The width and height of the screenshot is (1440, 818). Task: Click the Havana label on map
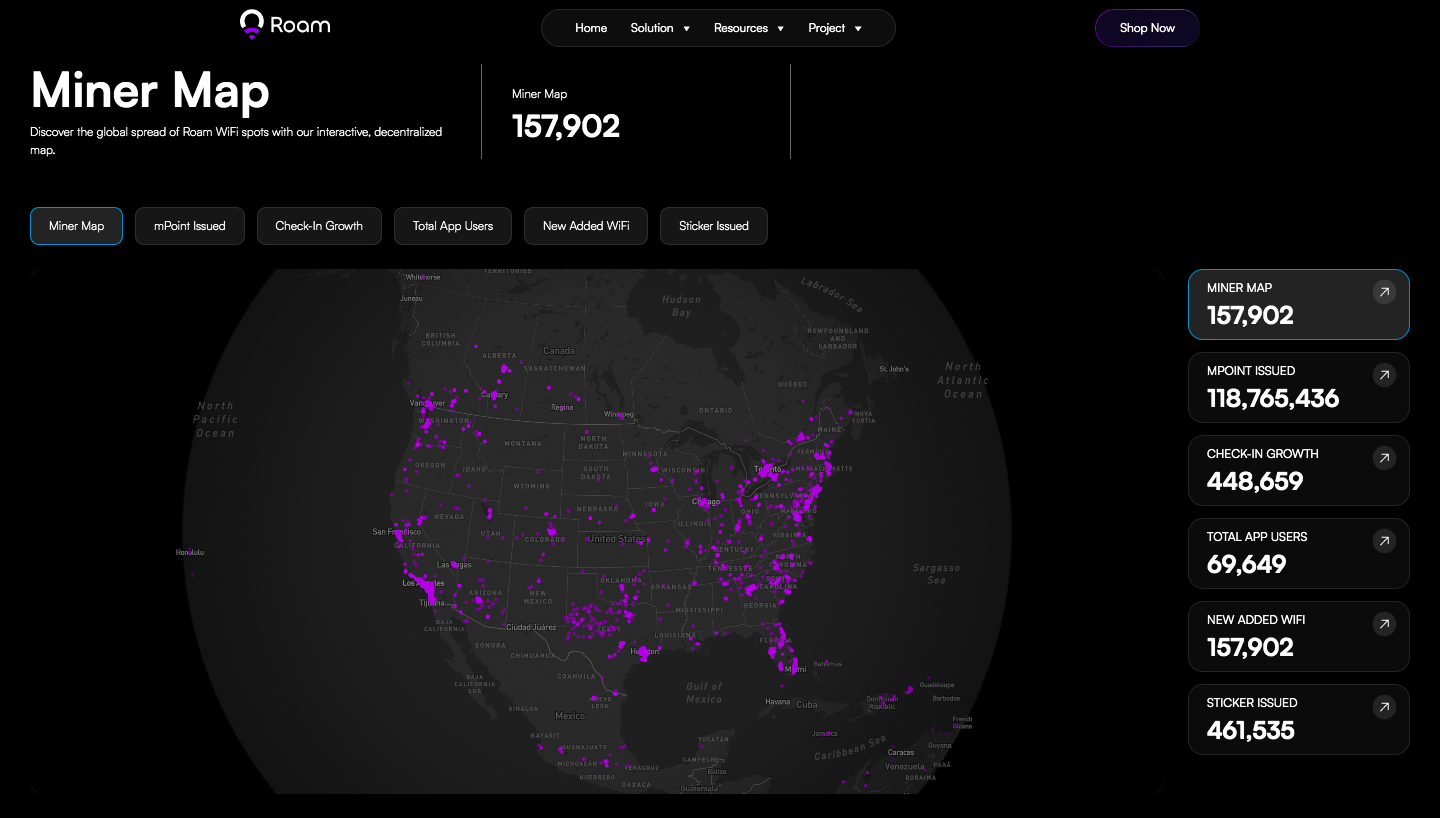coord(778,701)
